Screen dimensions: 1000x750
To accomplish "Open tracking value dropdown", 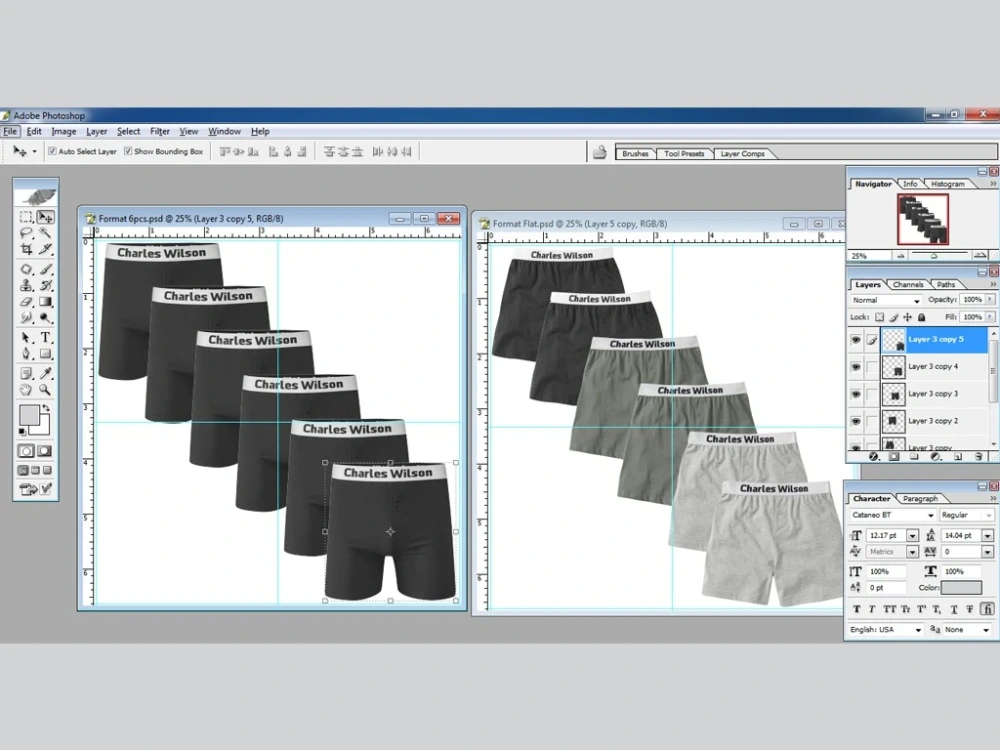I will click(988, 552).
